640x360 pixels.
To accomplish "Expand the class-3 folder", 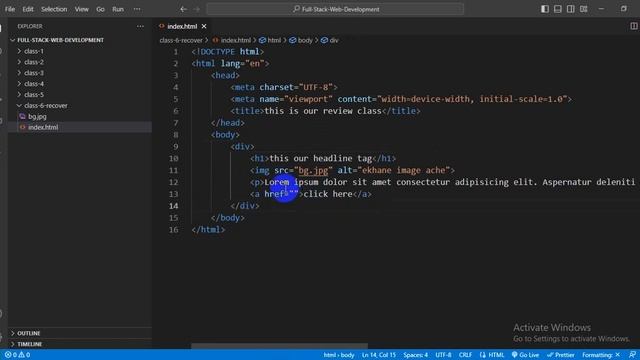I will point(34,73).
